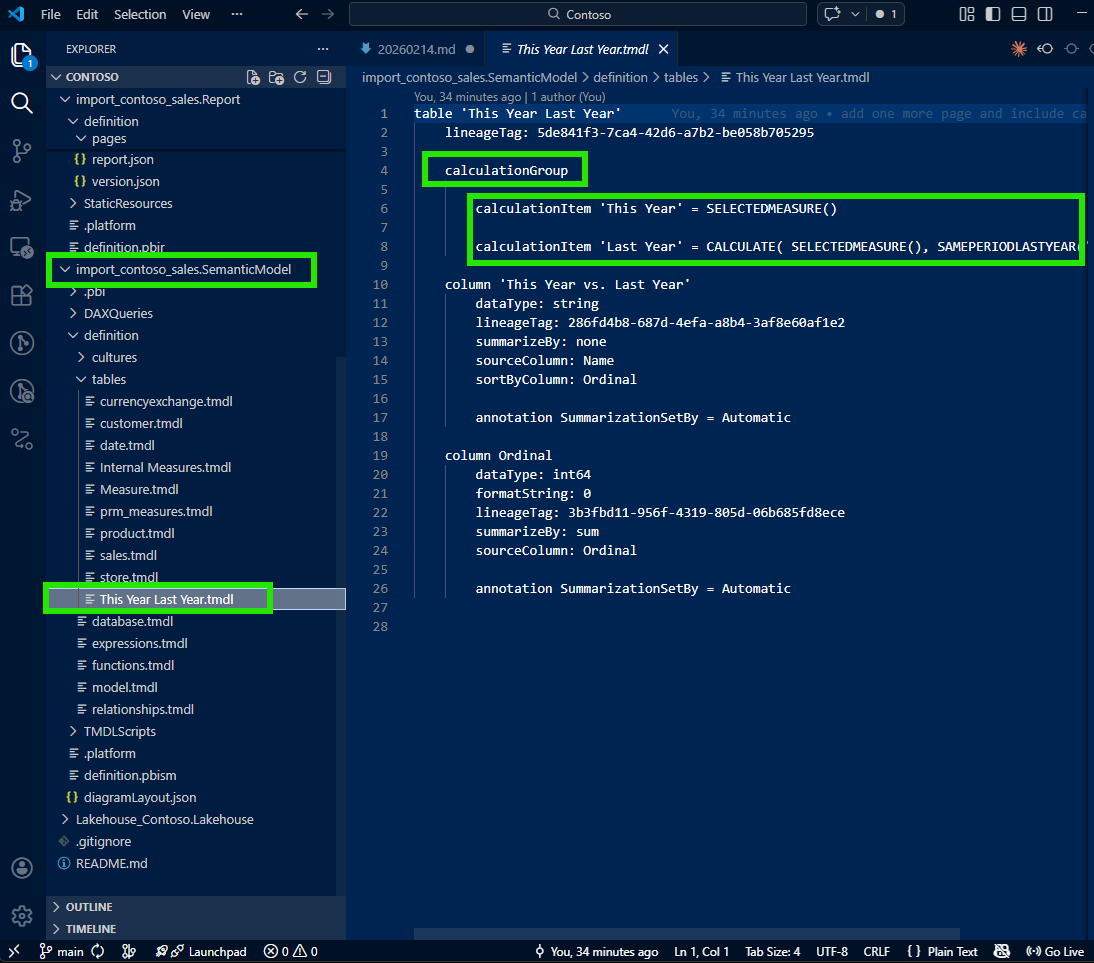Open Remote Explorer view
This screenshot has width=1094, height=963.
point(22,247)
